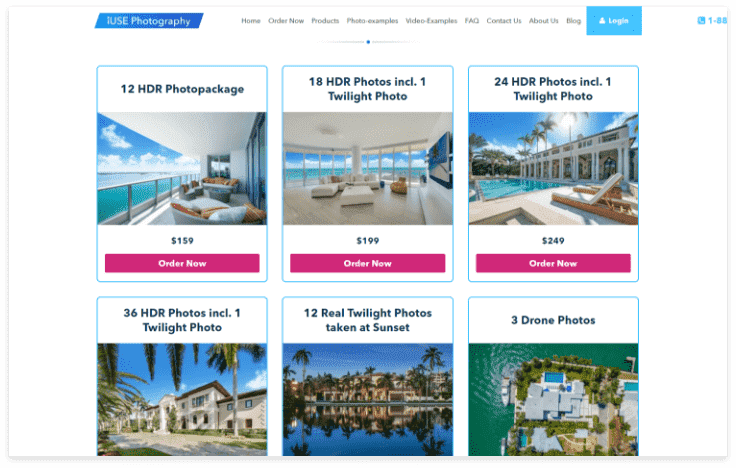The height and width of the screenshot is (468, 736).
Task: Order the 24 HDR Photos package for $249
Action: click(553, 263)
